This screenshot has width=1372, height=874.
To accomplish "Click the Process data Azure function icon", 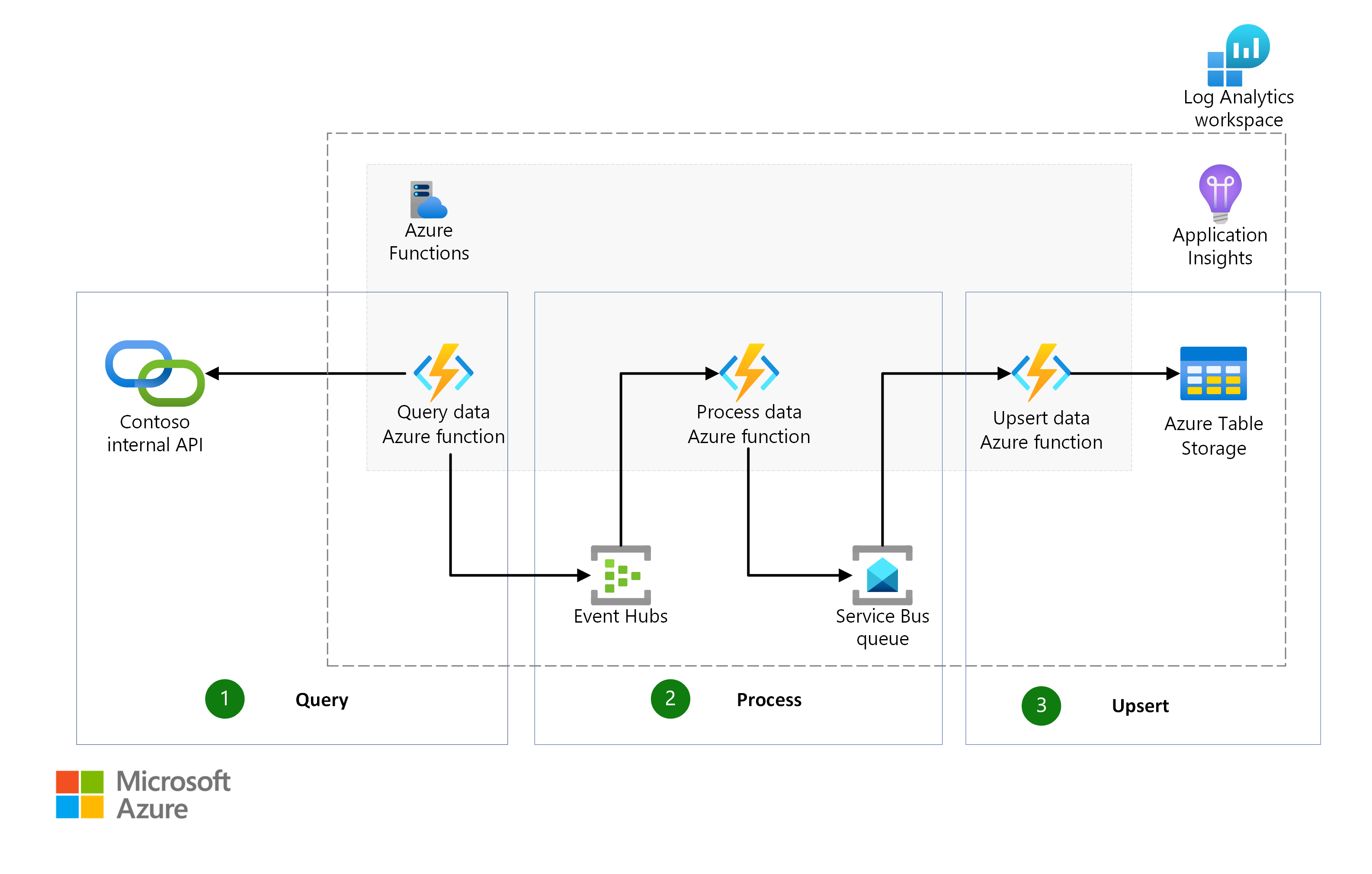I will point(750,373).
